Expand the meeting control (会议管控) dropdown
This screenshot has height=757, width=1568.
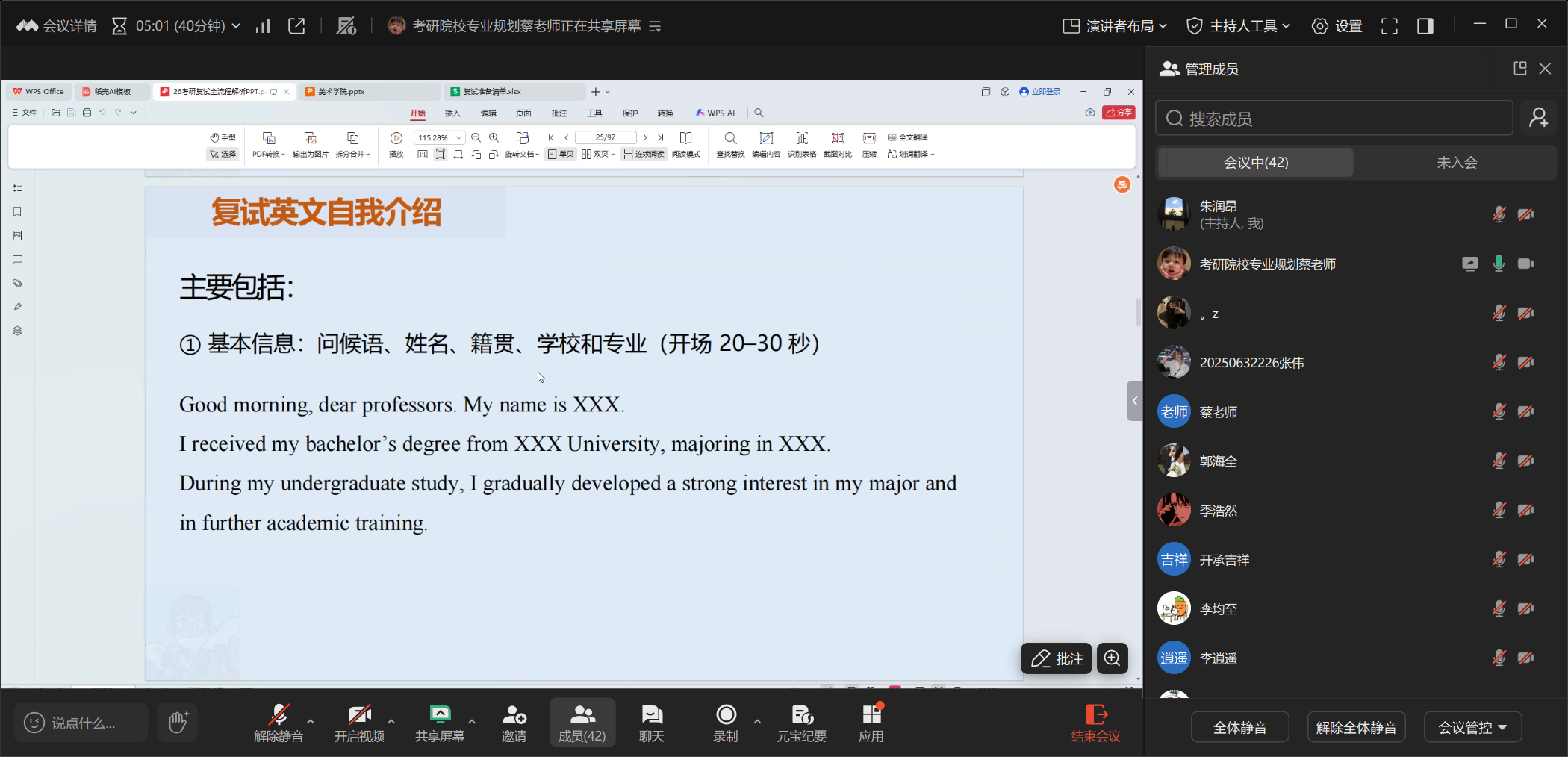(1472, 727)
